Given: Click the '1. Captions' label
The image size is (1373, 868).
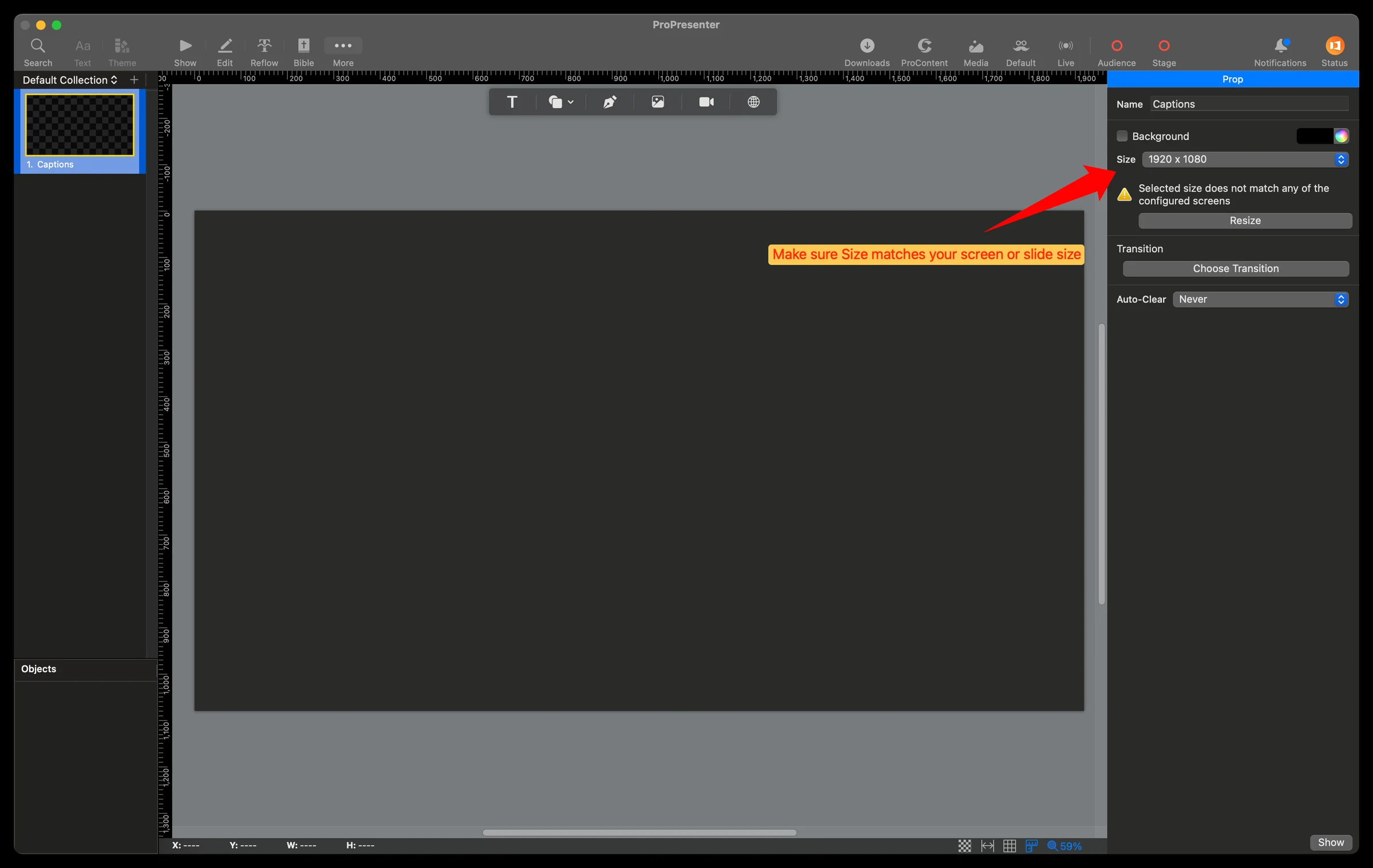Looking at the screenshot, I should pyautogui.click(x=50, y=165).
